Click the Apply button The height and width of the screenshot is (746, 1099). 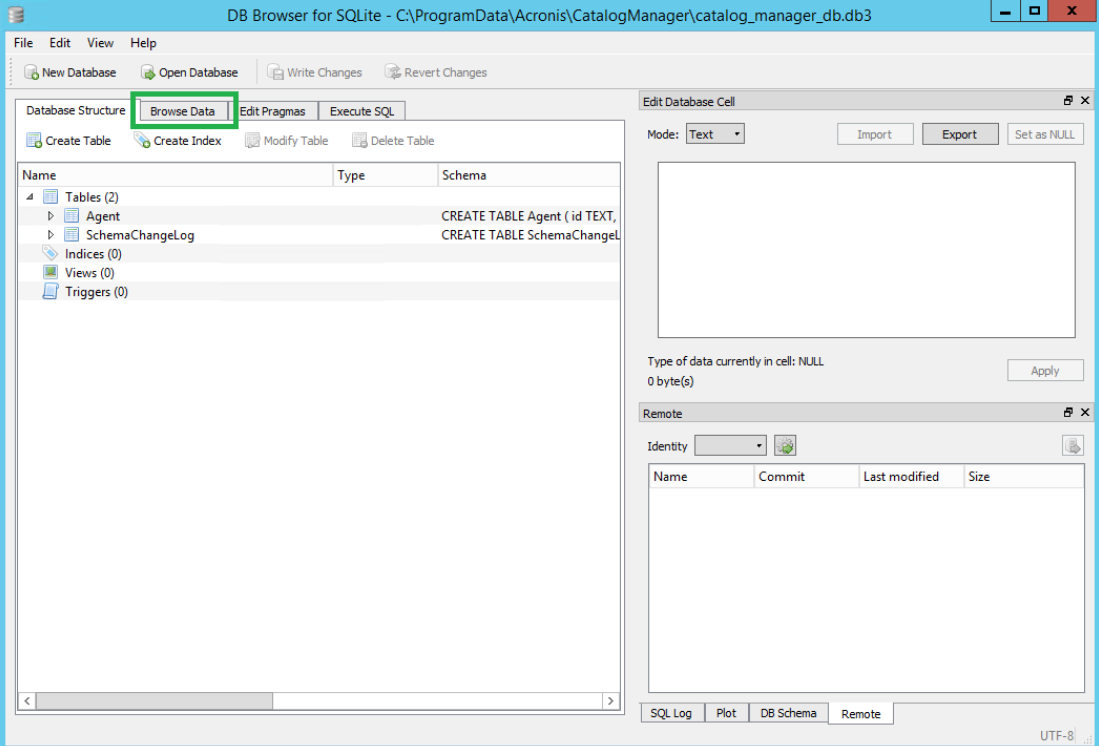(1045, 371)
